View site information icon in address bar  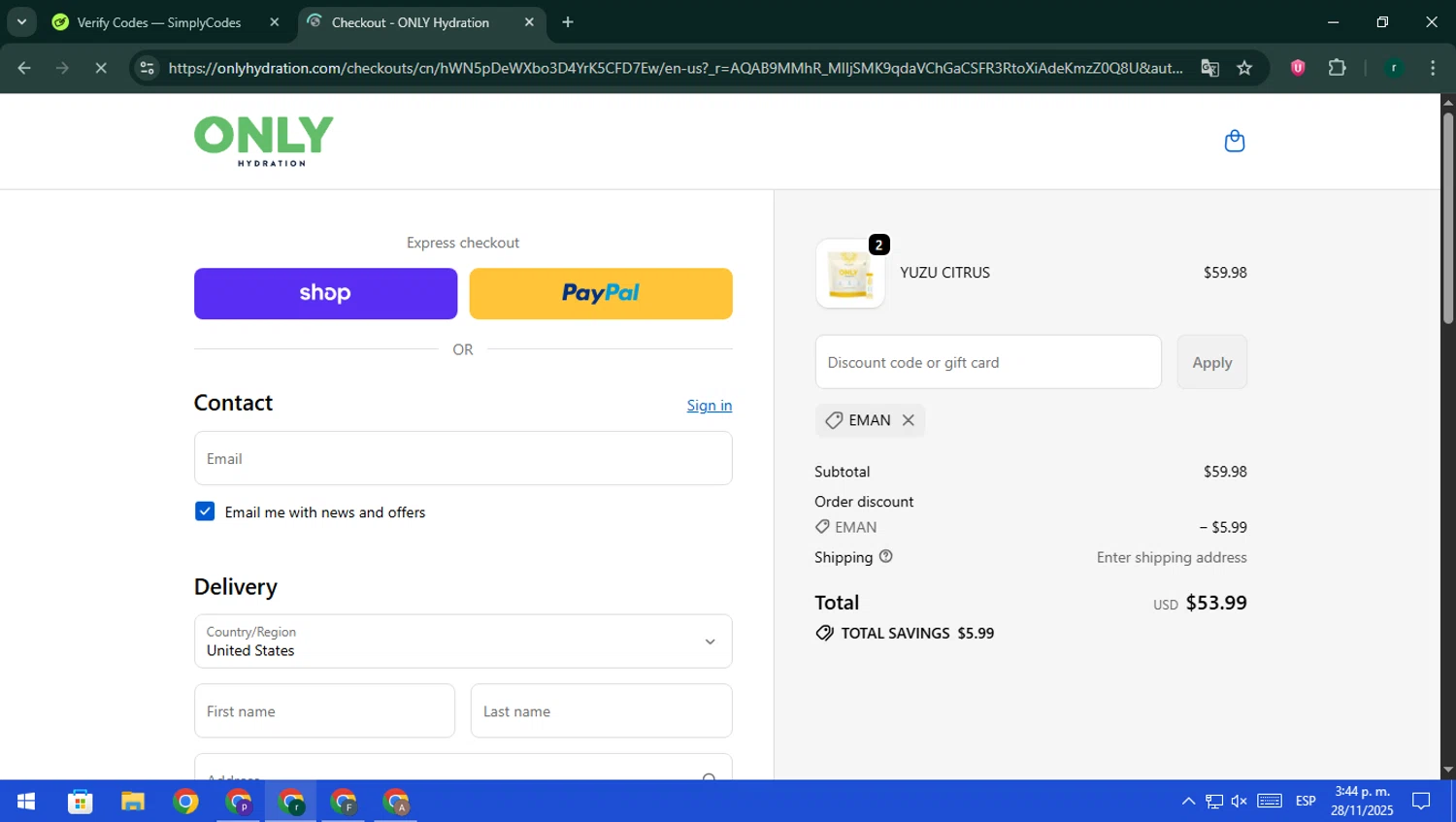(147, 68)
